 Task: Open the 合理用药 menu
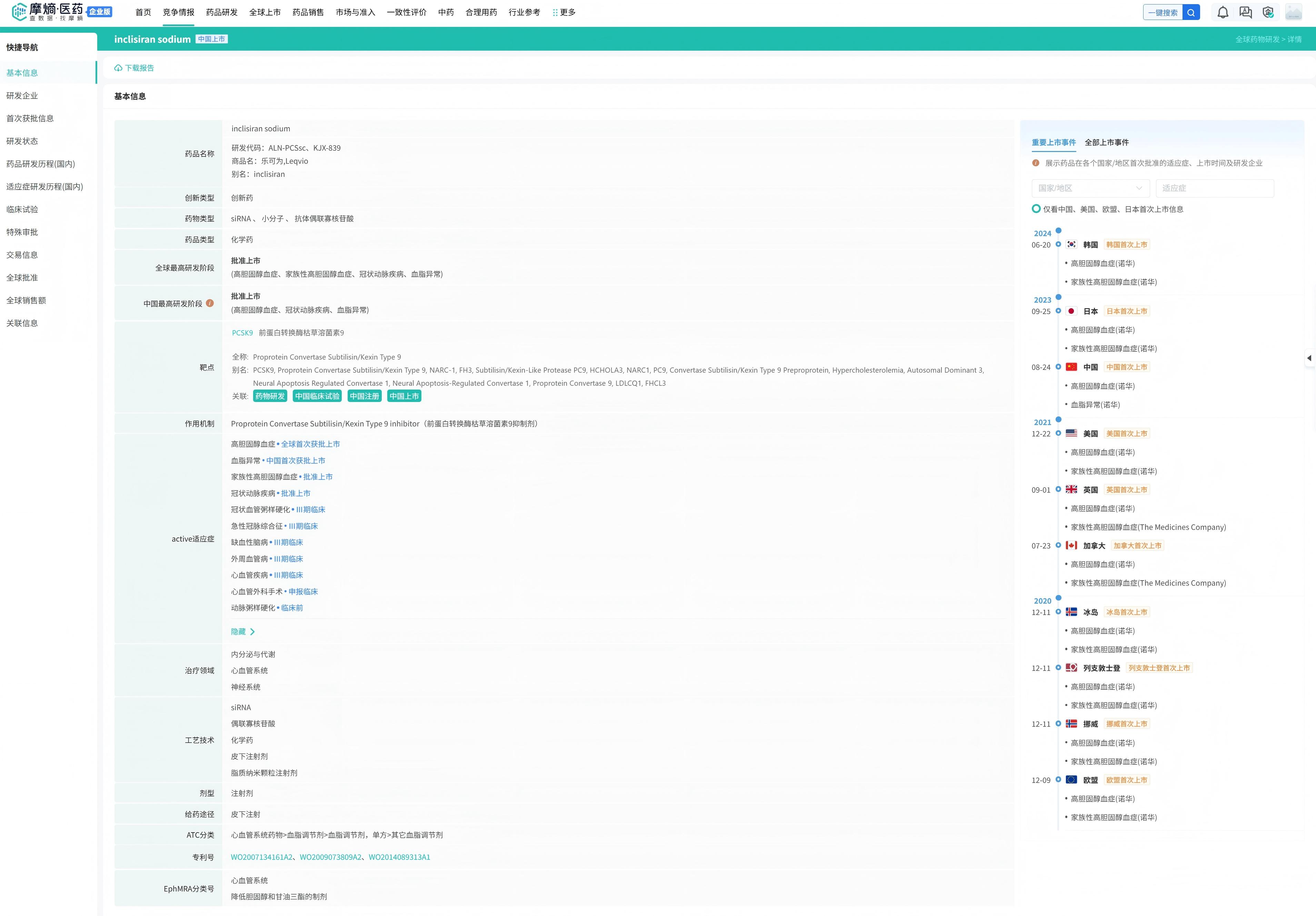[481, 13]
